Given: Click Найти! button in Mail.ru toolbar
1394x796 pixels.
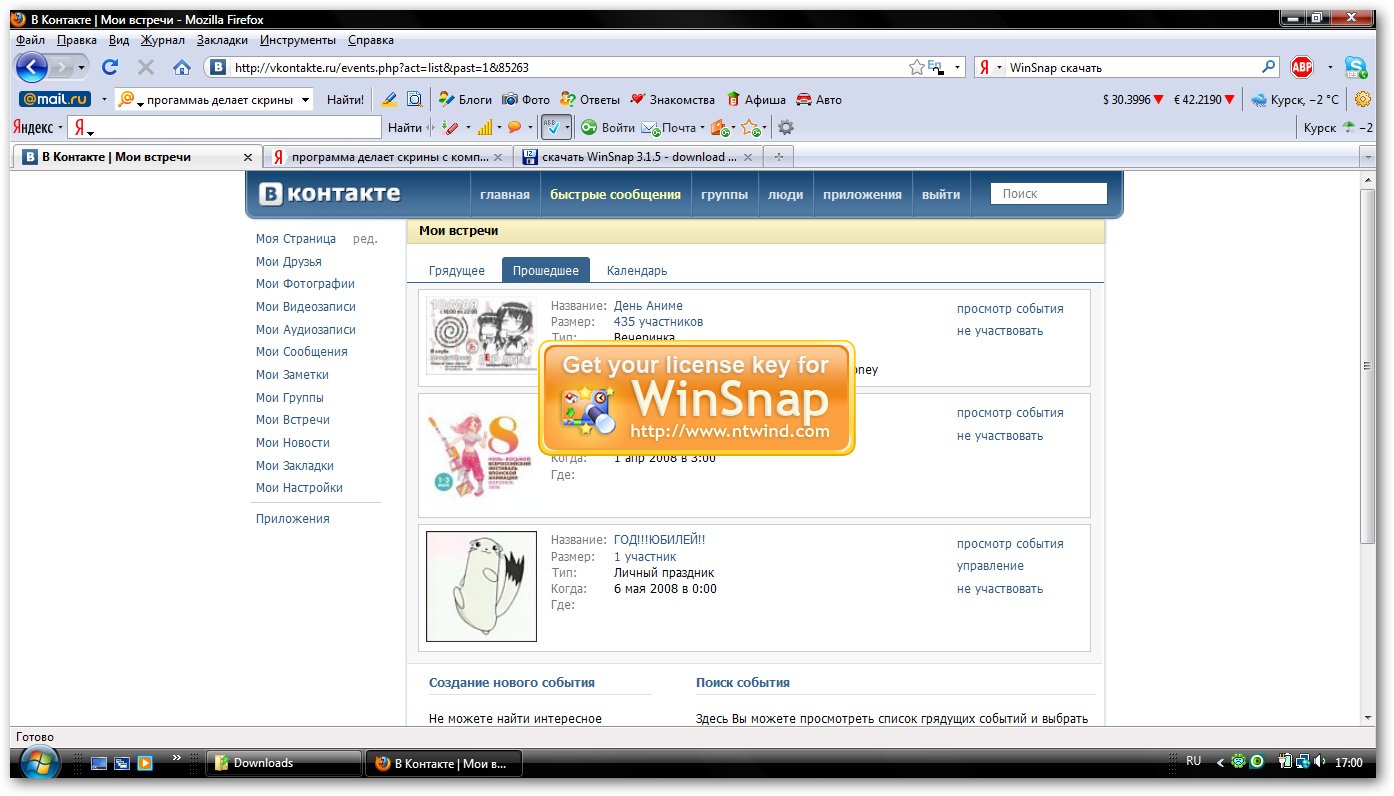Looking at the screenshot, I should pyautogui.click(x=346, y=99).
